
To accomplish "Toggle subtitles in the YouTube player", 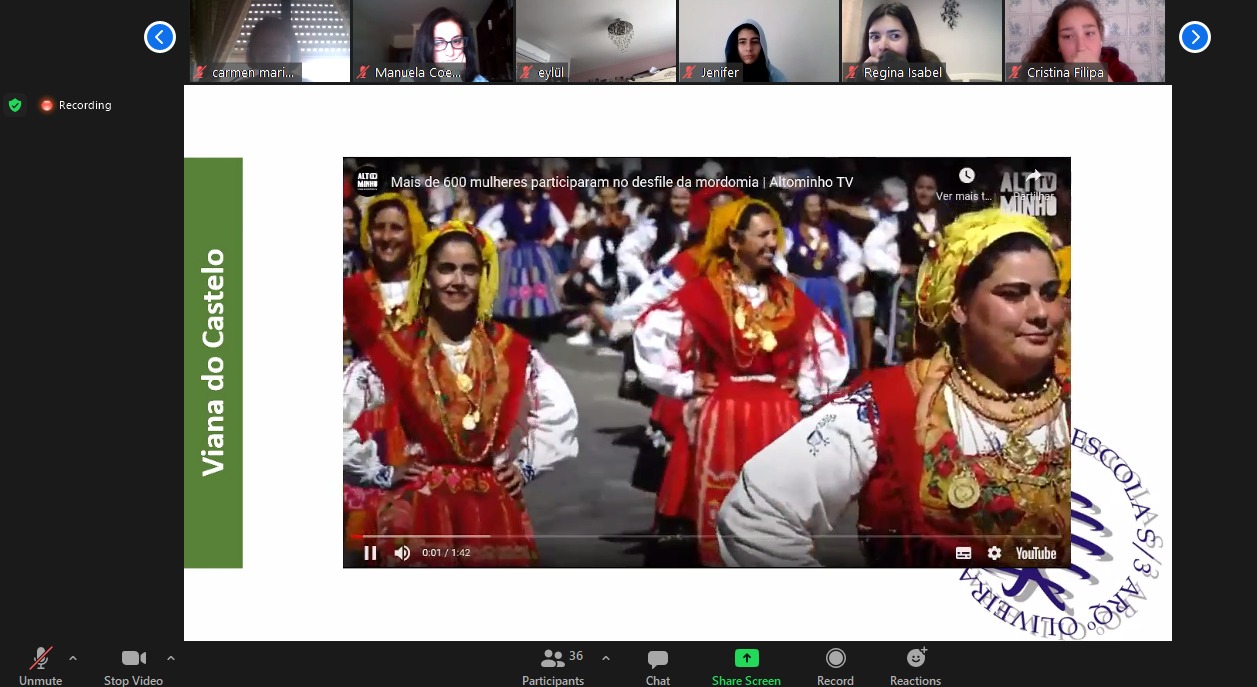I will click(963, 553).
